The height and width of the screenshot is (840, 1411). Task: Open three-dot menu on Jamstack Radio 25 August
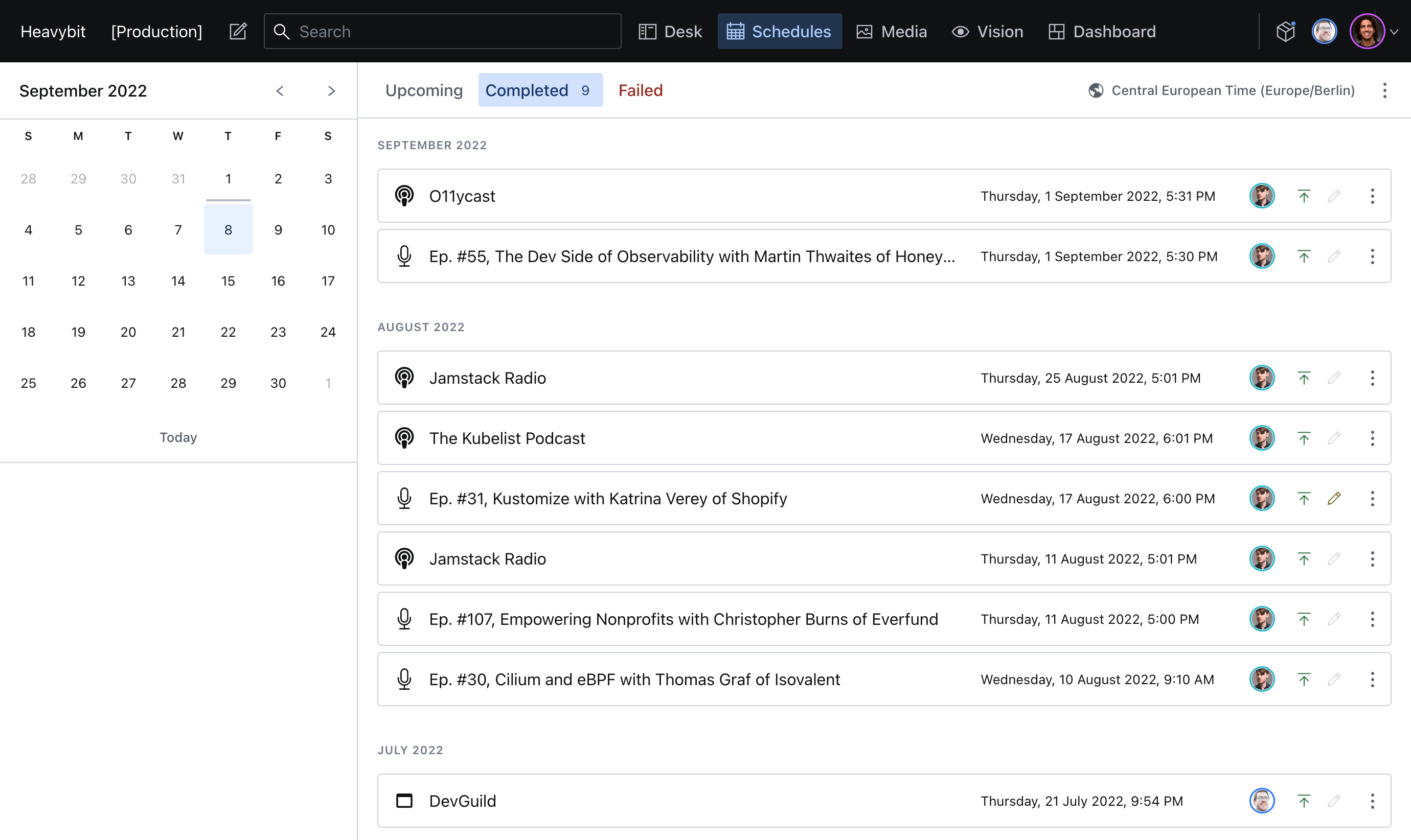1372,378
